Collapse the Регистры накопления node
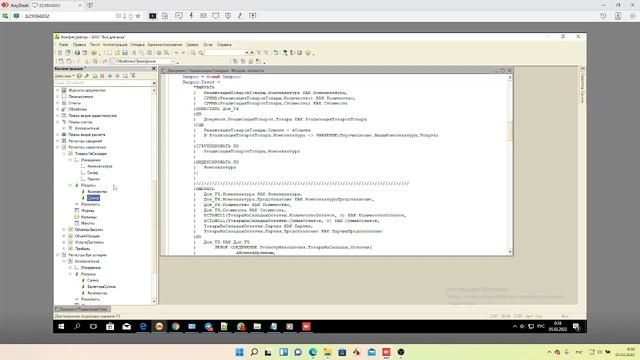 tap(58, 147)
